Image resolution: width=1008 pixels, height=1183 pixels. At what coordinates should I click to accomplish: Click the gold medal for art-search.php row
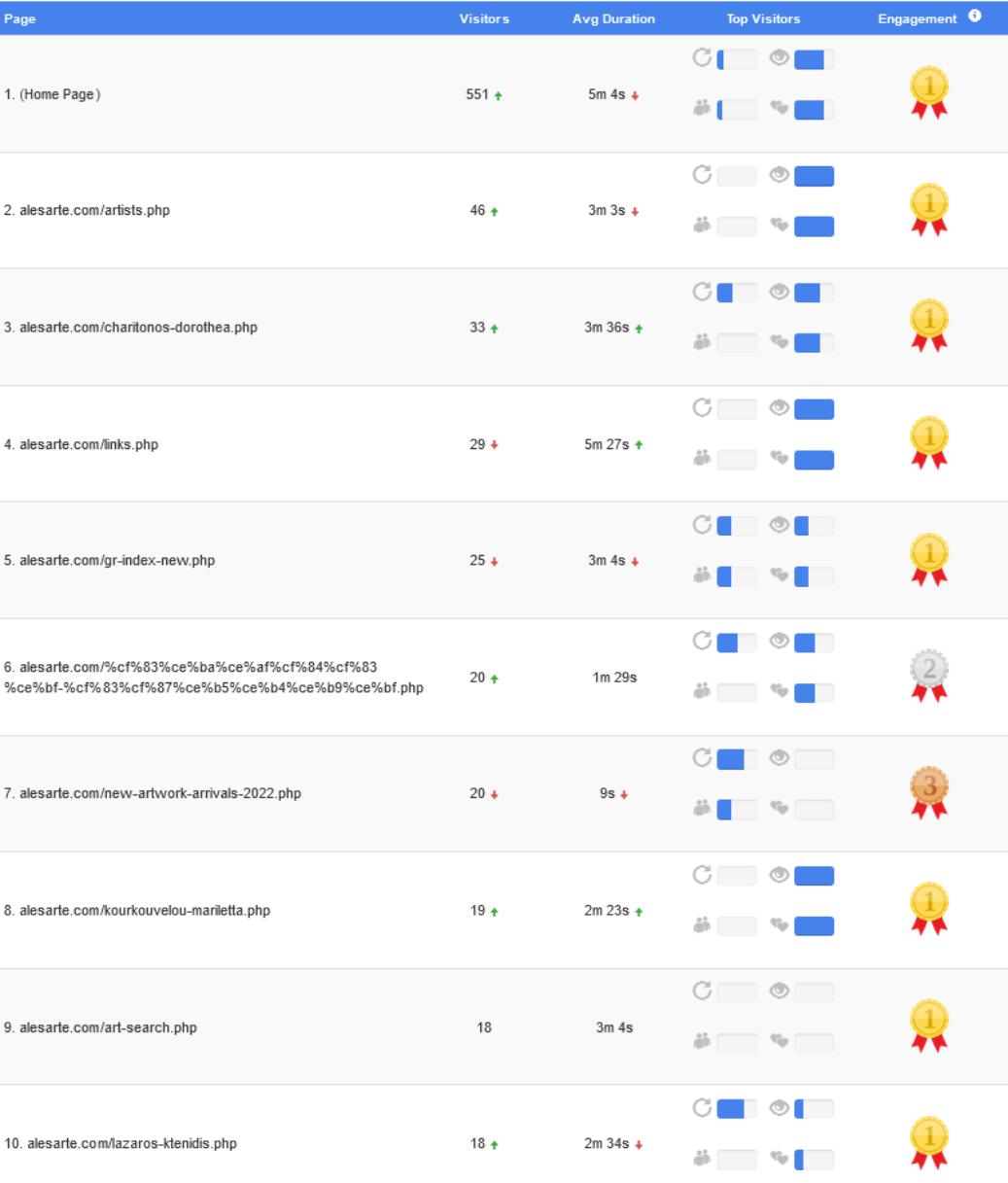[x=929, y=1027]
